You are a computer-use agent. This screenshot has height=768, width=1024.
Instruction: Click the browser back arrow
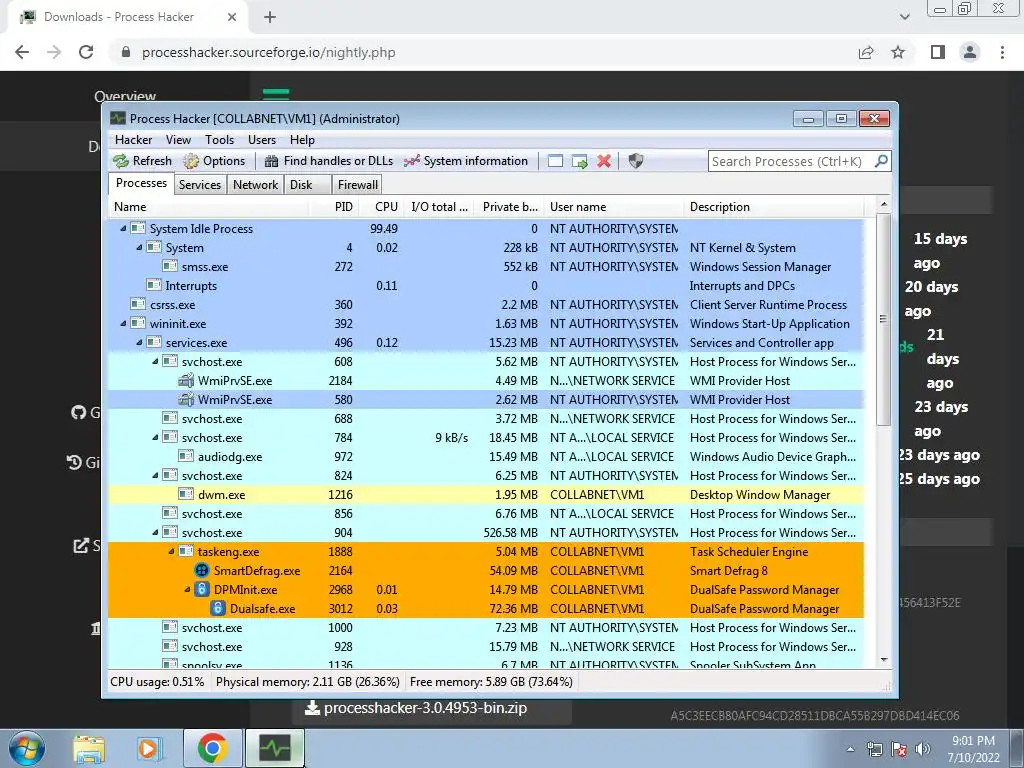[22, 52]
